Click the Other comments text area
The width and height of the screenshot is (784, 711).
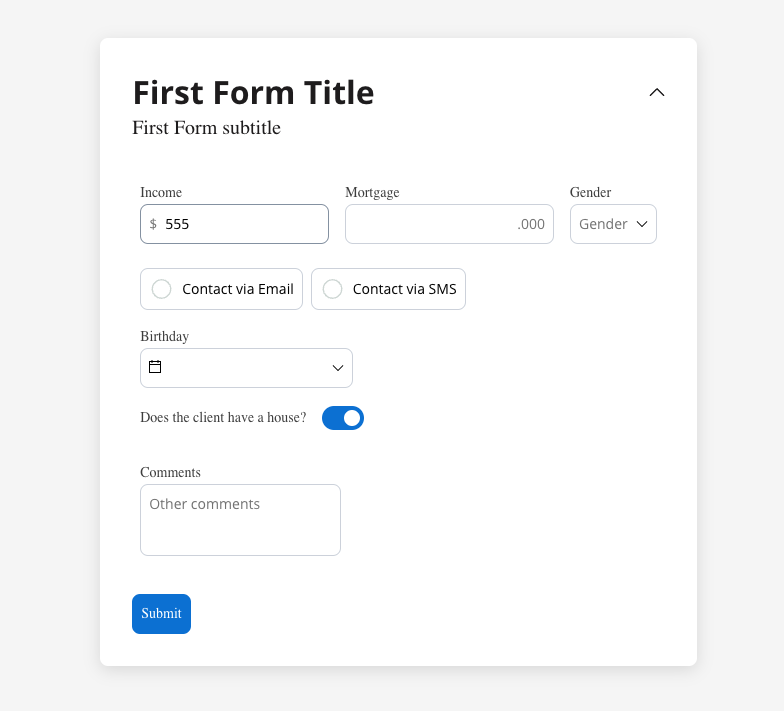coord(240,520)
